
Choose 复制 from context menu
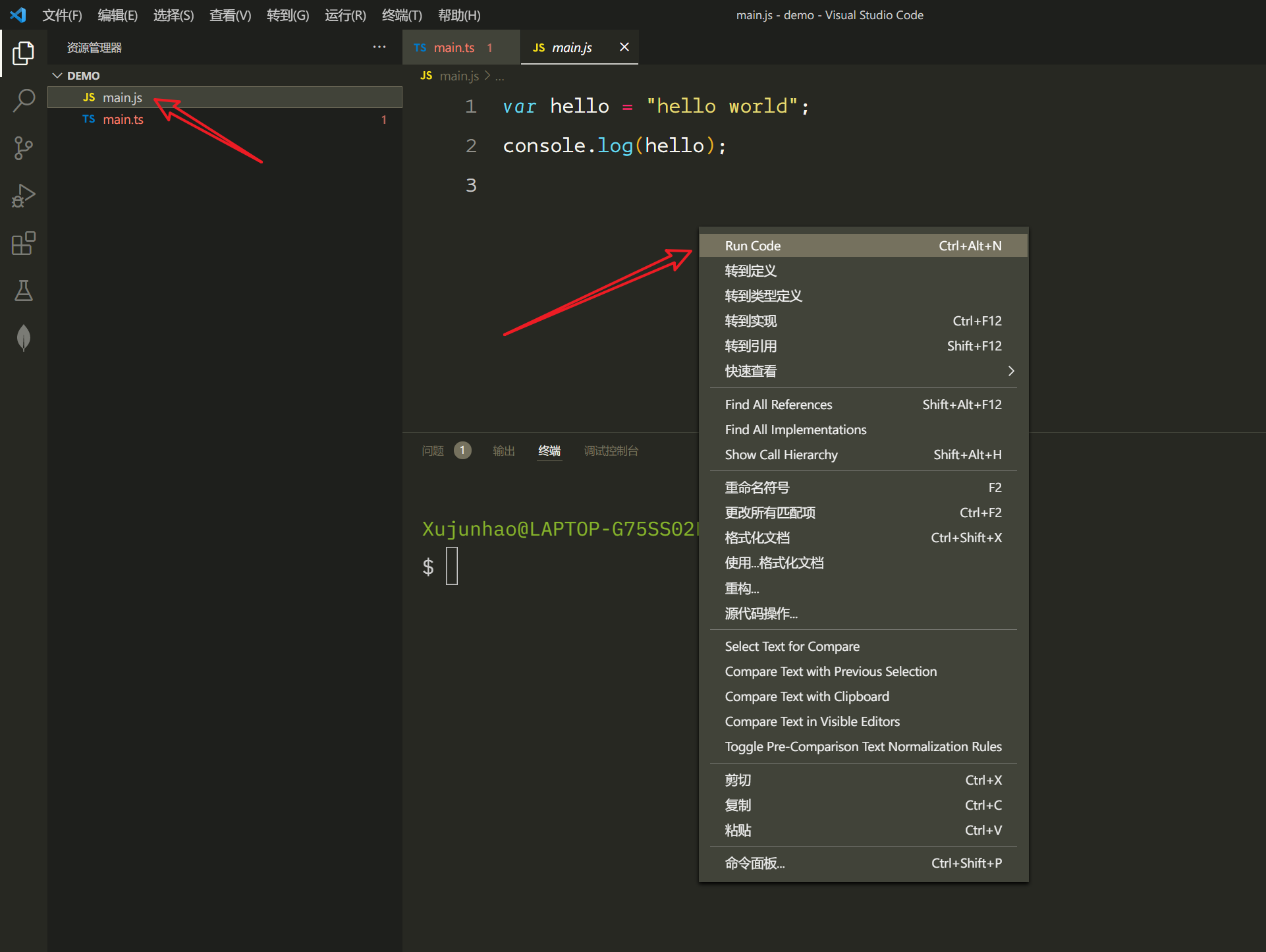(863, 805)
